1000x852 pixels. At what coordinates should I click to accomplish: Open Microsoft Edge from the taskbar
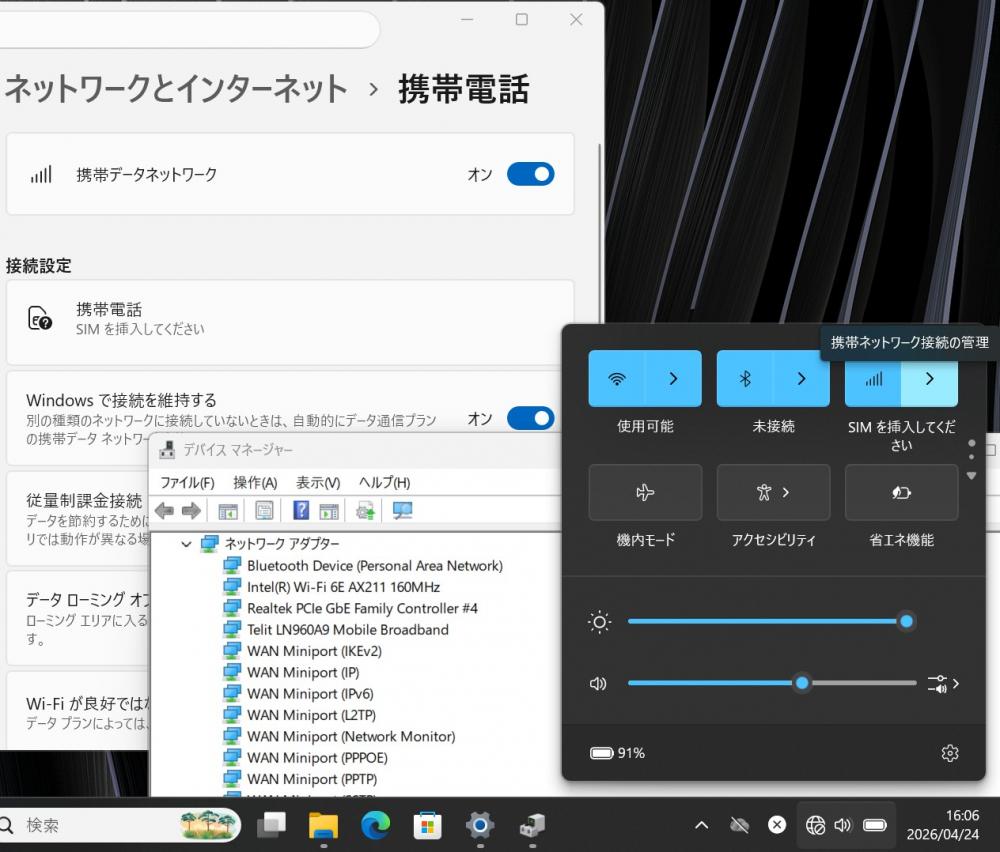tap(375, 825)
